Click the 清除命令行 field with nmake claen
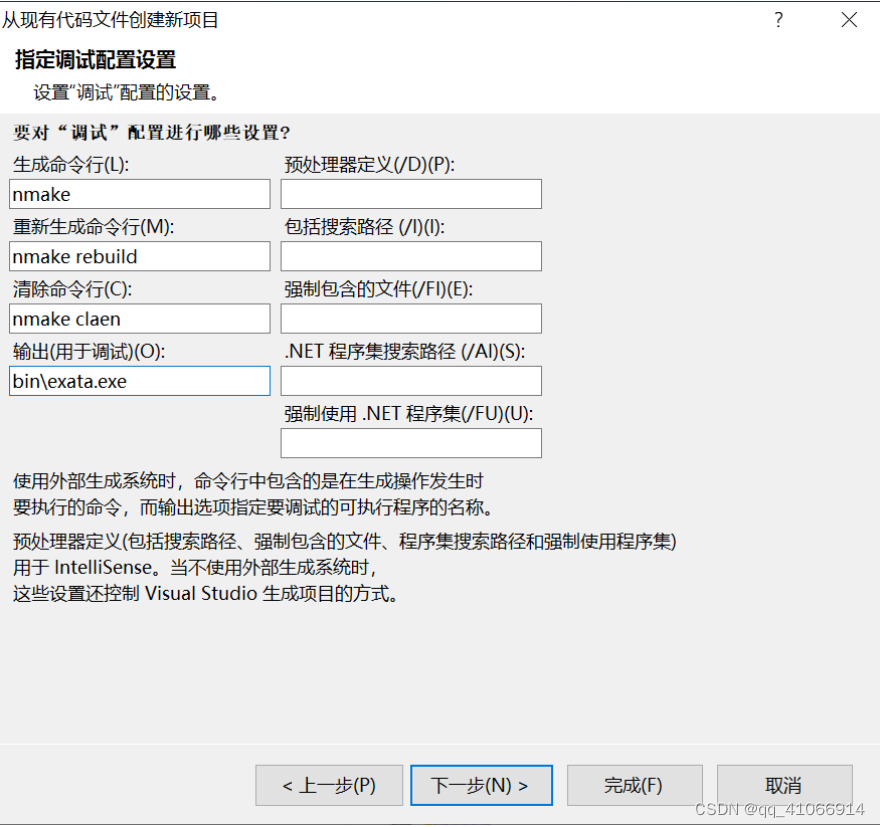Image resolution: width=880 pixels, height=827 pixels. tap(139, 318)
